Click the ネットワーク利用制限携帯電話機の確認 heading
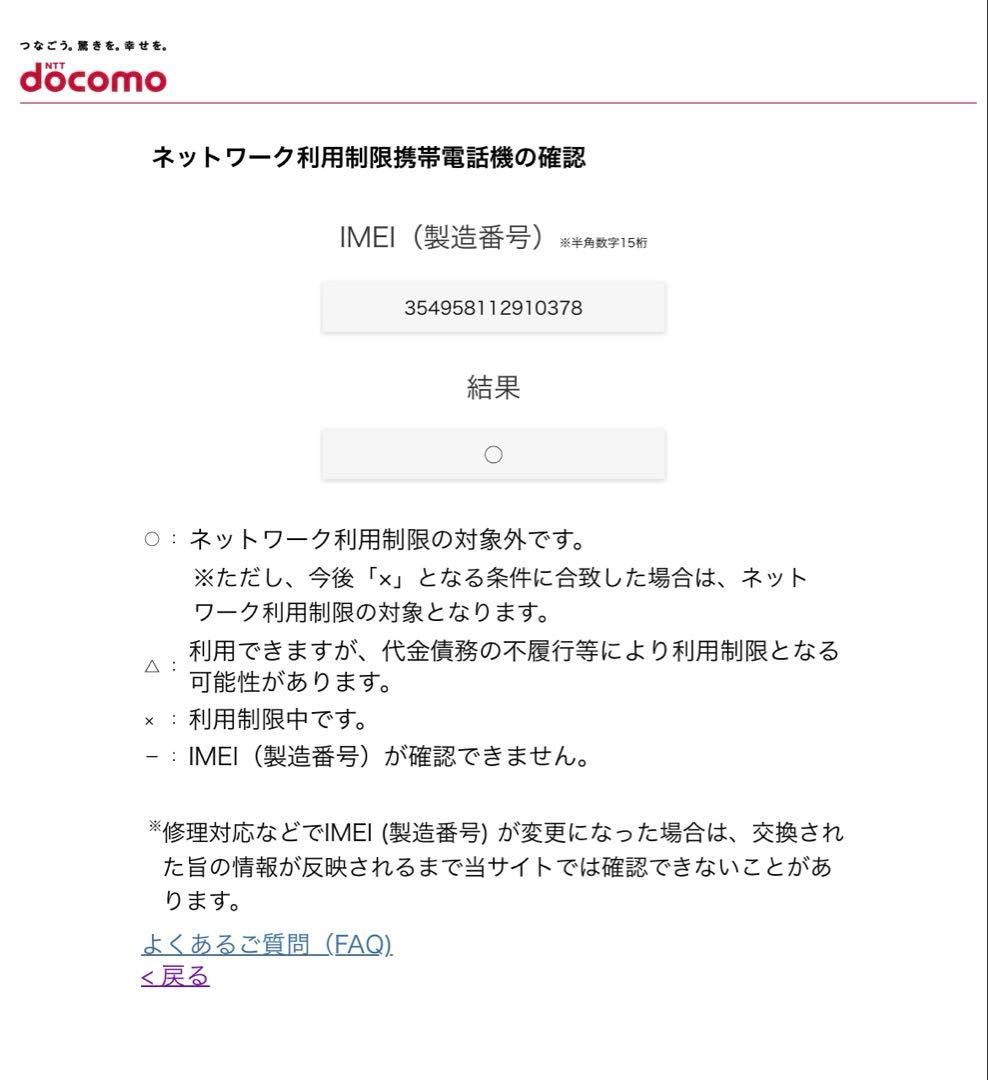This screenshot has height=1080, width=988. pos(369,157)
